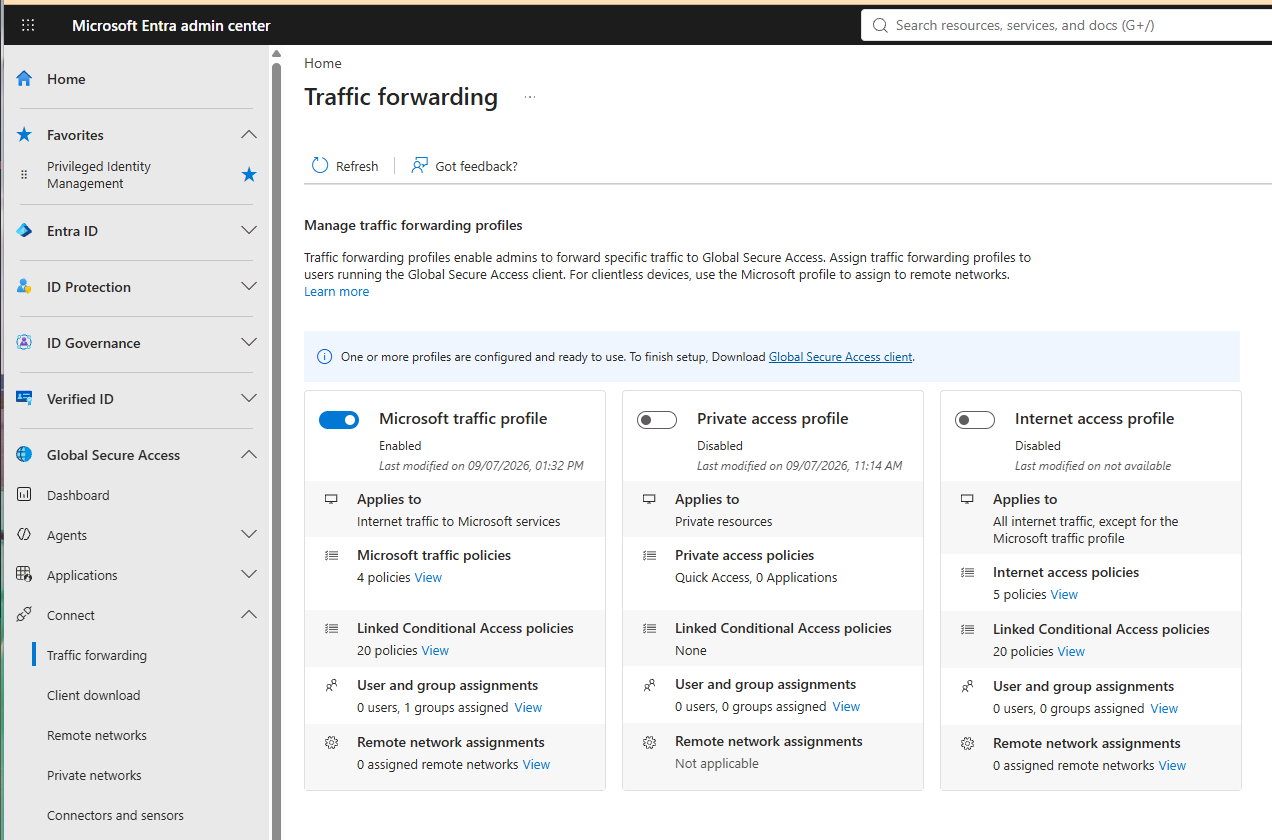The width and height of the screenshot is (1272, 840).
Task: View Internet access linked Conditional Access policies
Action: point(1071,652)
